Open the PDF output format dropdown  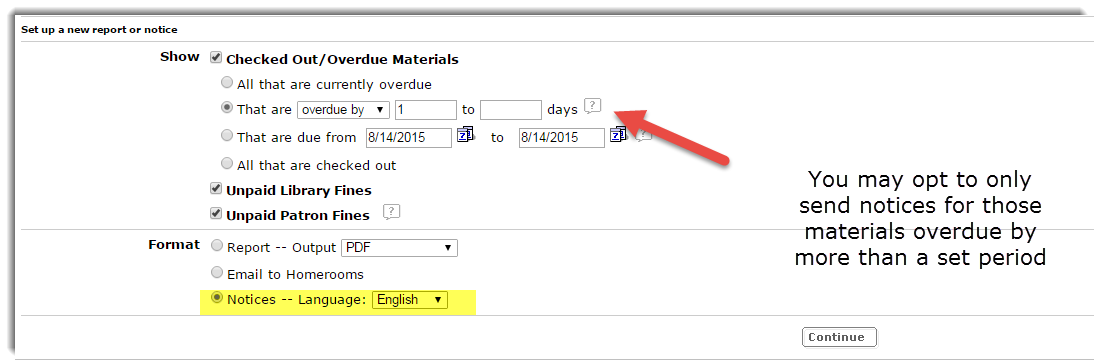pos(399,248)
